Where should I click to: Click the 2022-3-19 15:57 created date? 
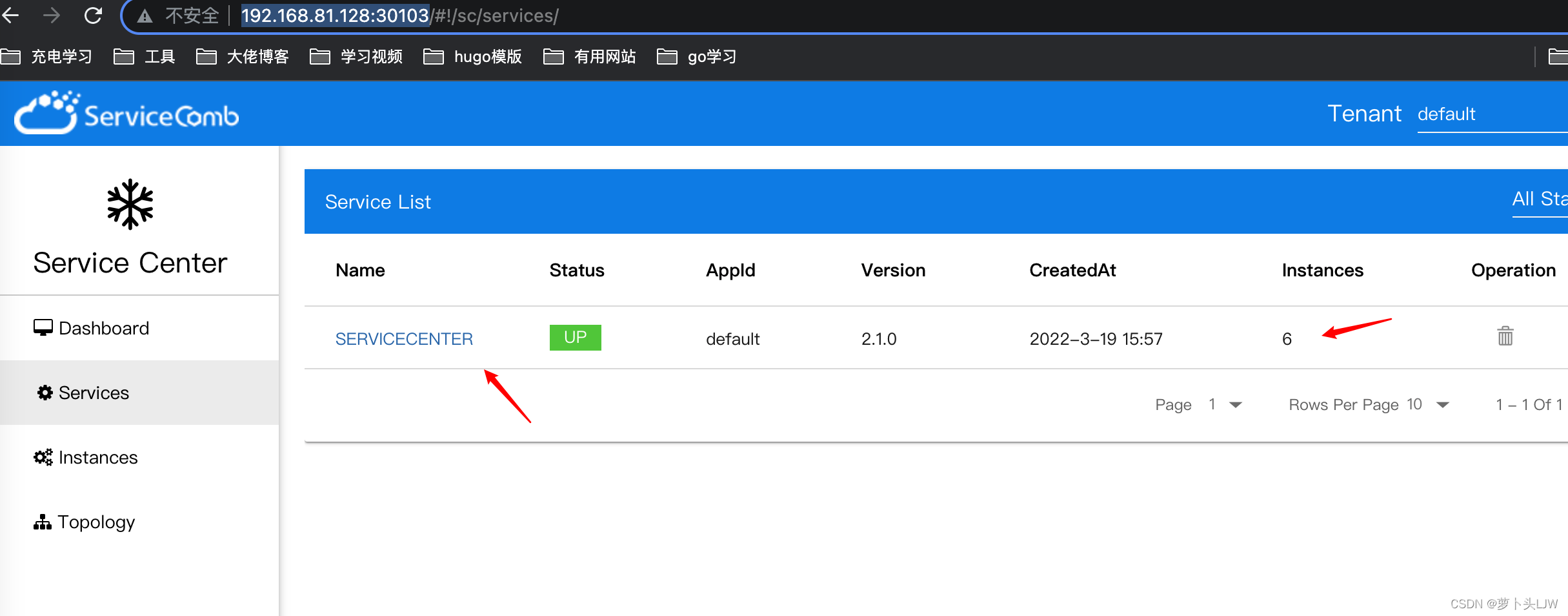1096,339
